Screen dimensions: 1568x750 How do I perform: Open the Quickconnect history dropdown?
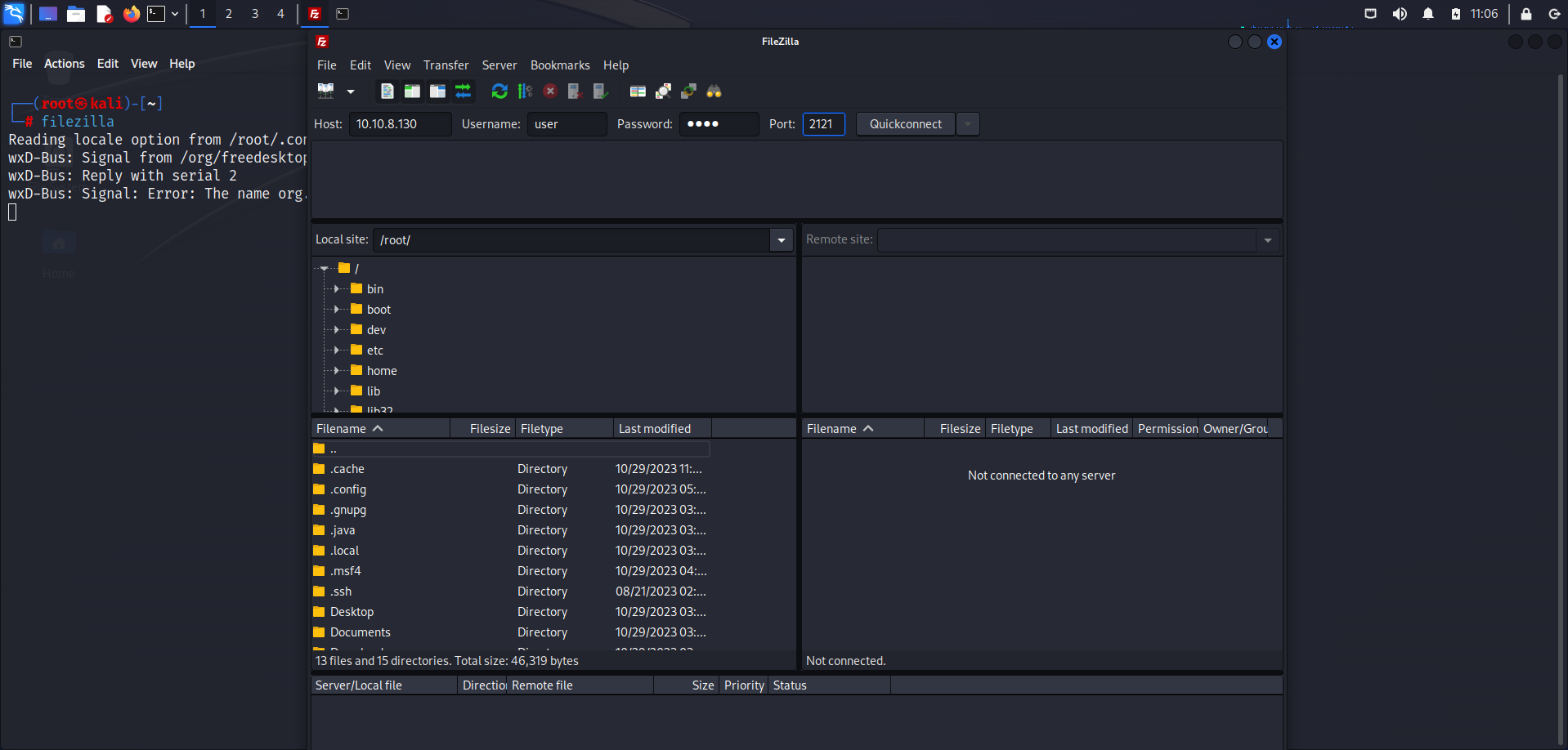point(968,124)
